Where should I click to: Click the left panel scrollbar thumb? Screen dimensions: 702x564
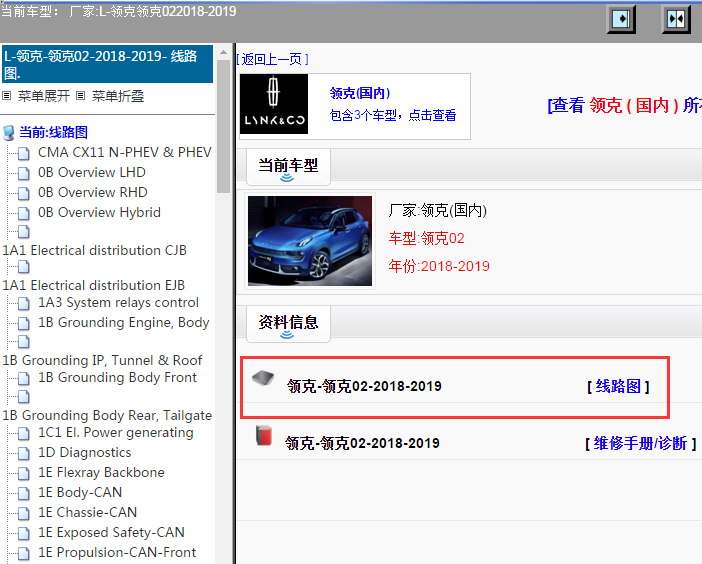223,126
